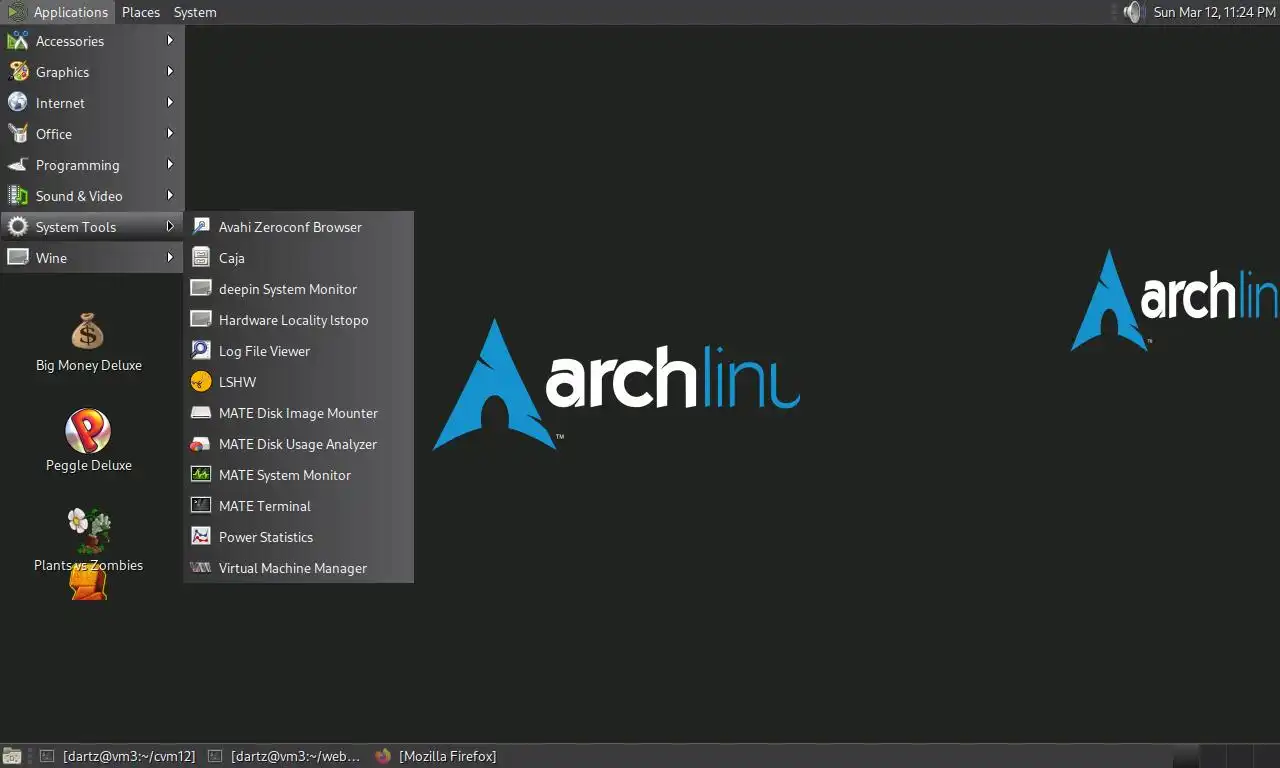Click the System Tools submenu arrow

[170, 227]
